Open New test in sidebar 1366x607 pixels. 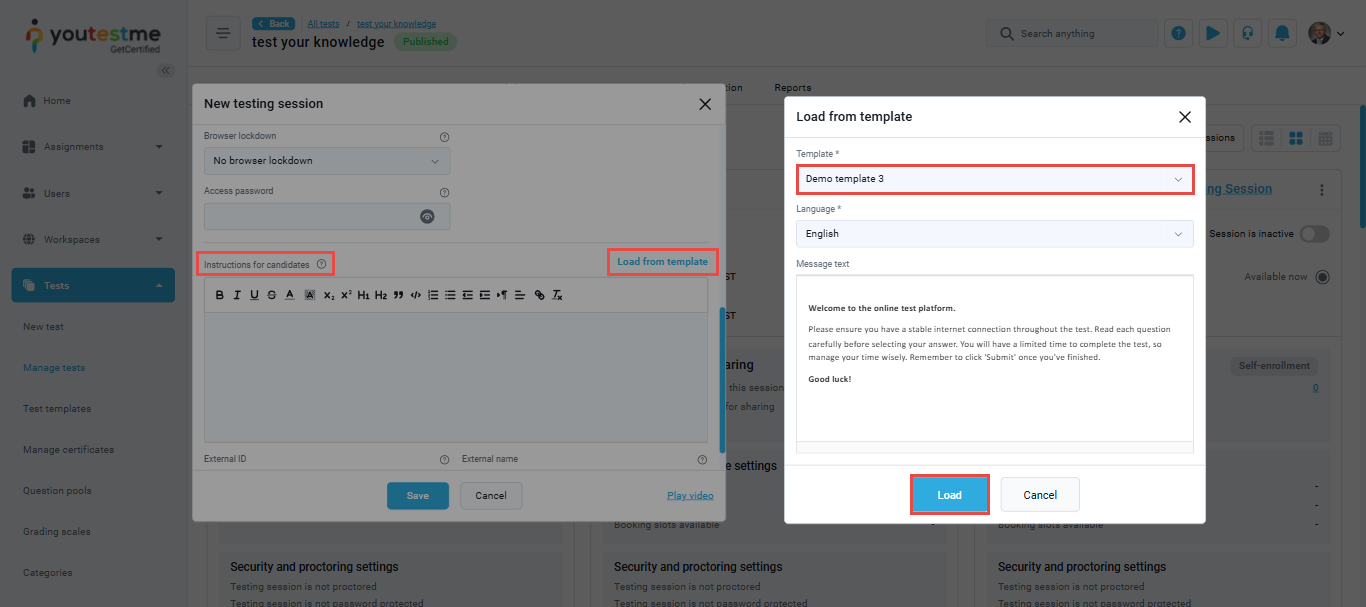44,327
